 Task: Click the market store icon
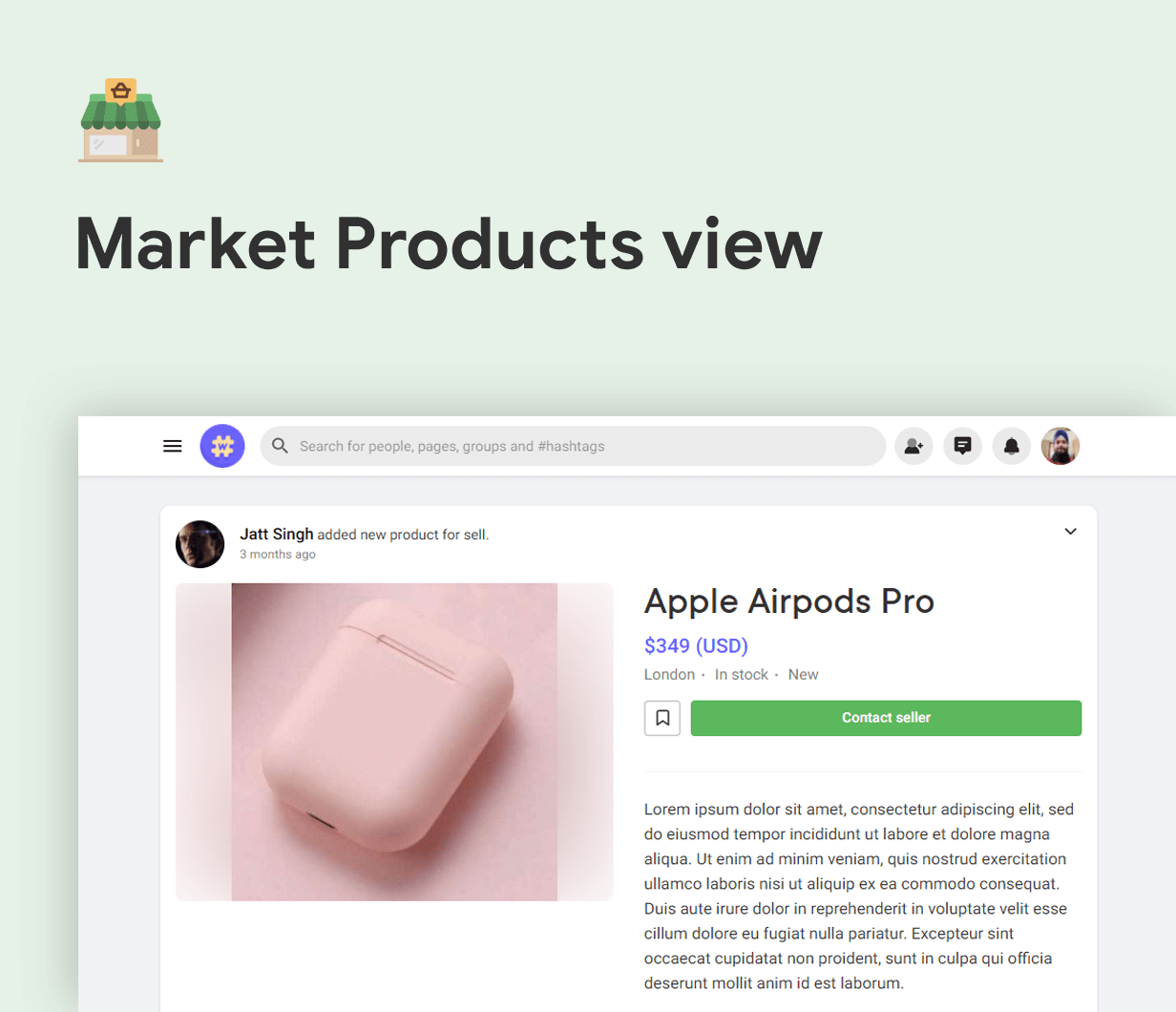pos(120,120)
